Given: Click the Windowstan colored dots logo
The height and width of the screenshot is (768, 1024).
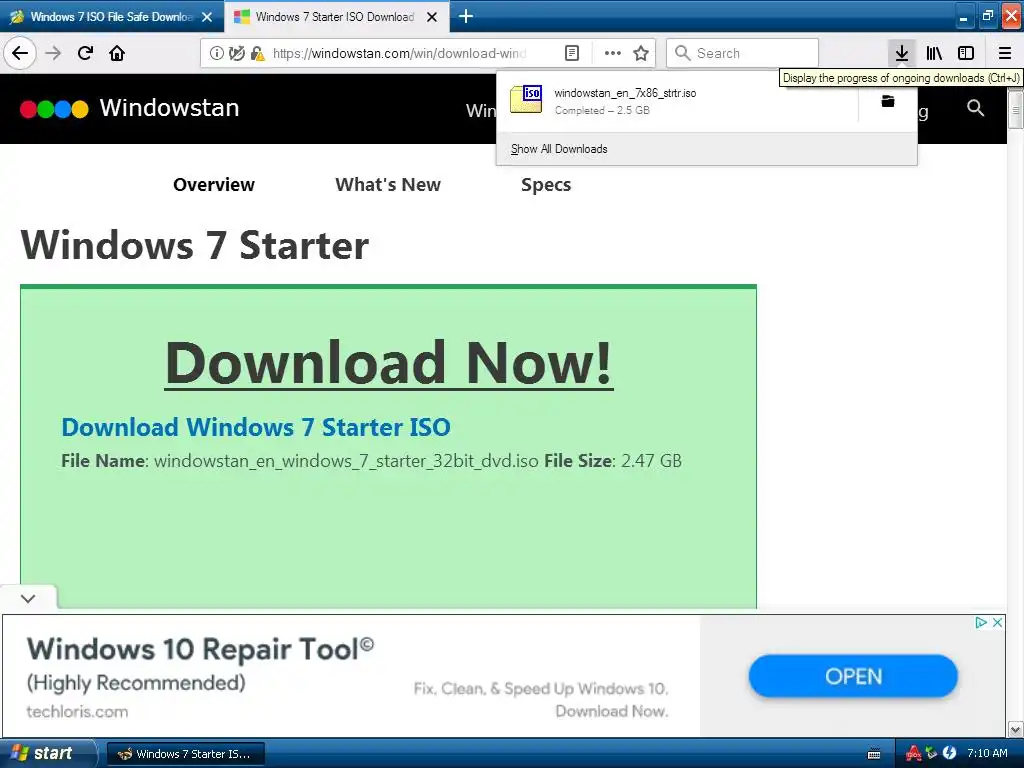Looking at the screenshot, I should coord(54,109).
